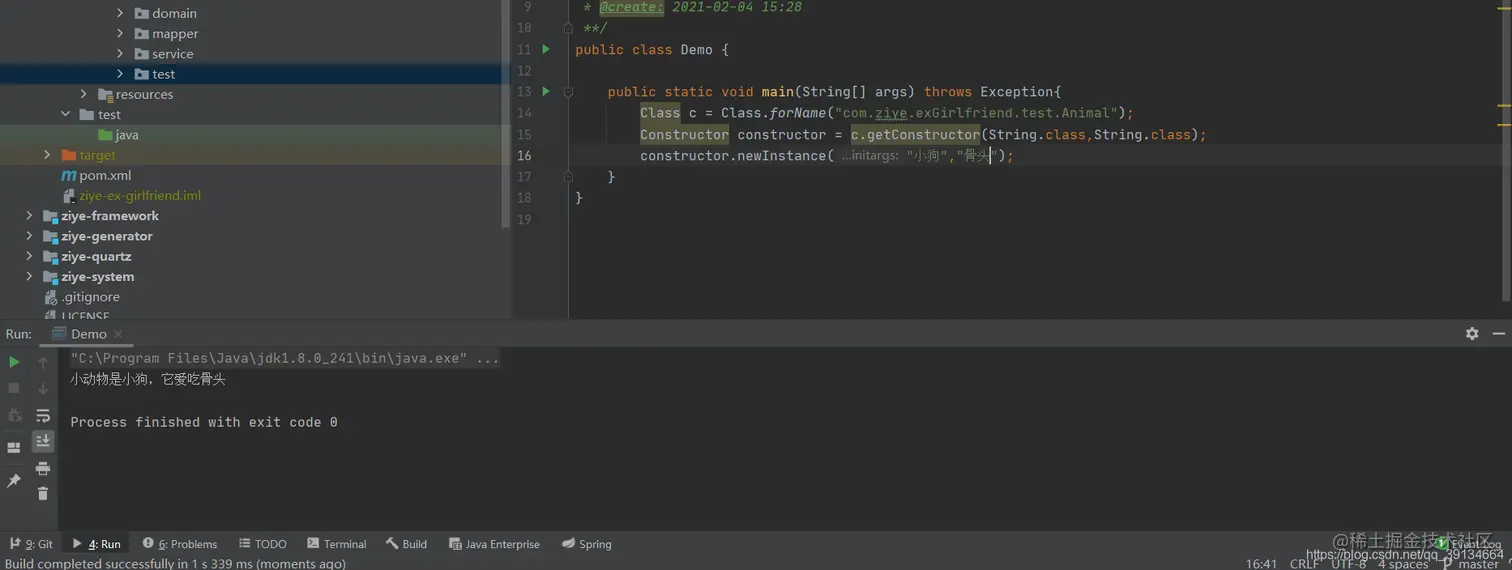The height and width of the screenshot is (570, 1512).
Task: Close the Demo run tab
Action: [x=118, y=334]
